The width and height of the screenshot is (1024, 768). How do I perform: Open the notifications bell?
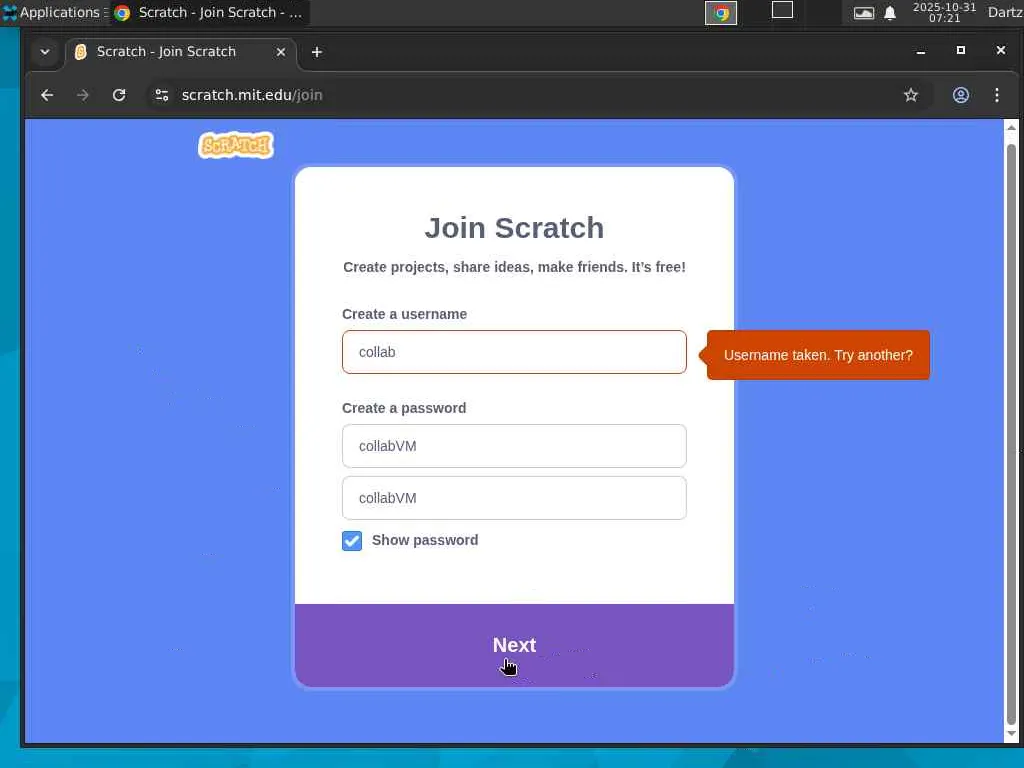890,13
